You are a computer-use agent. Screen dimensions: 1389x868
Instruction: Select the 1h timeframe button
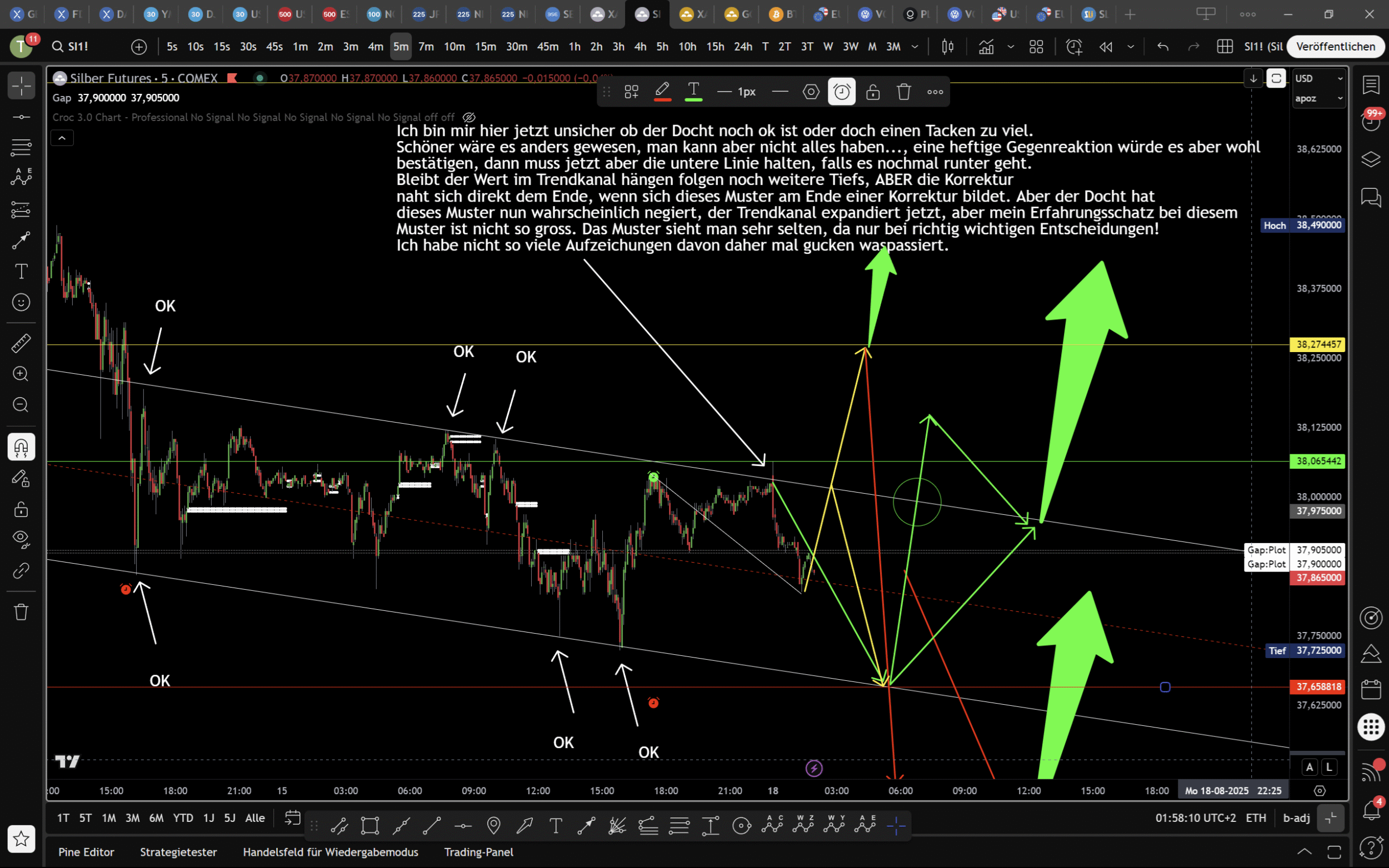click(x=574, y=47)
